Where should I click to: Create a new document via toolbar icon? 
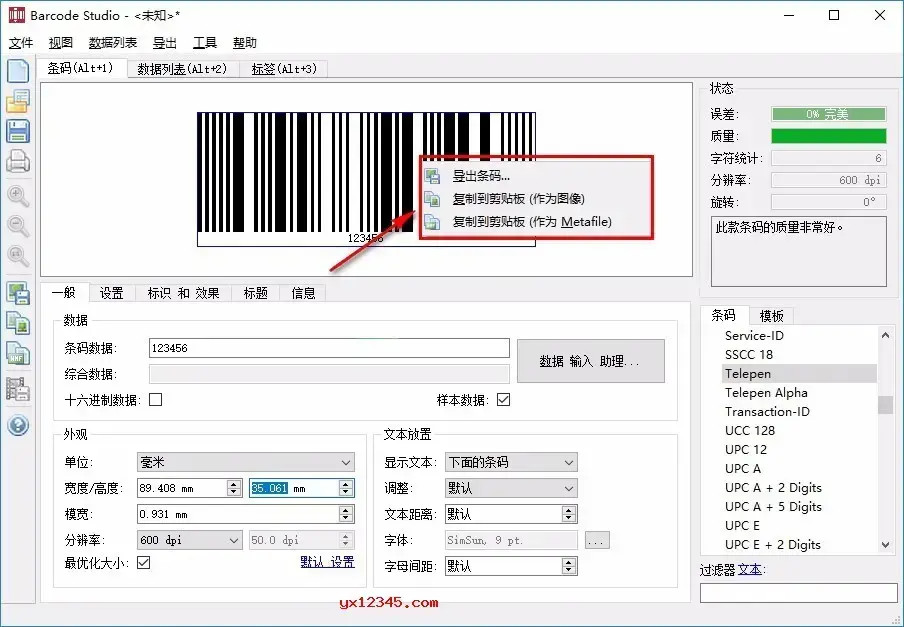18,71
